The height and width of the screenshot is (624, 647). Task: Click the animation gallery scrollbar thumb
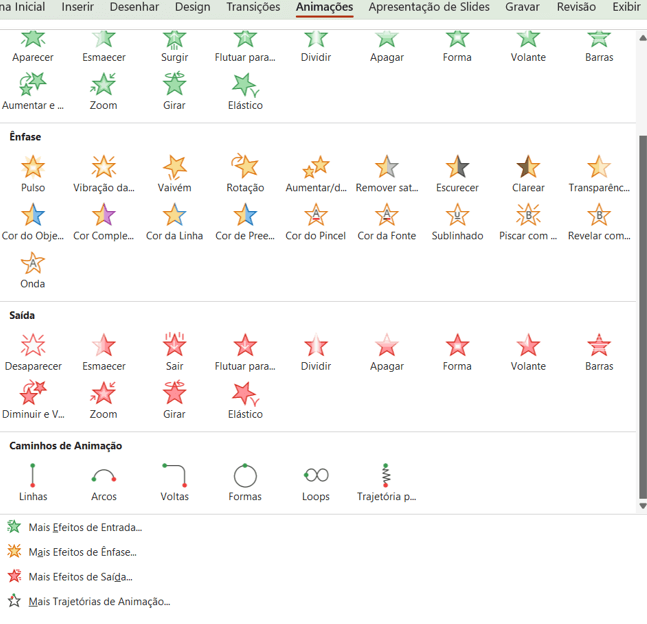642,317
